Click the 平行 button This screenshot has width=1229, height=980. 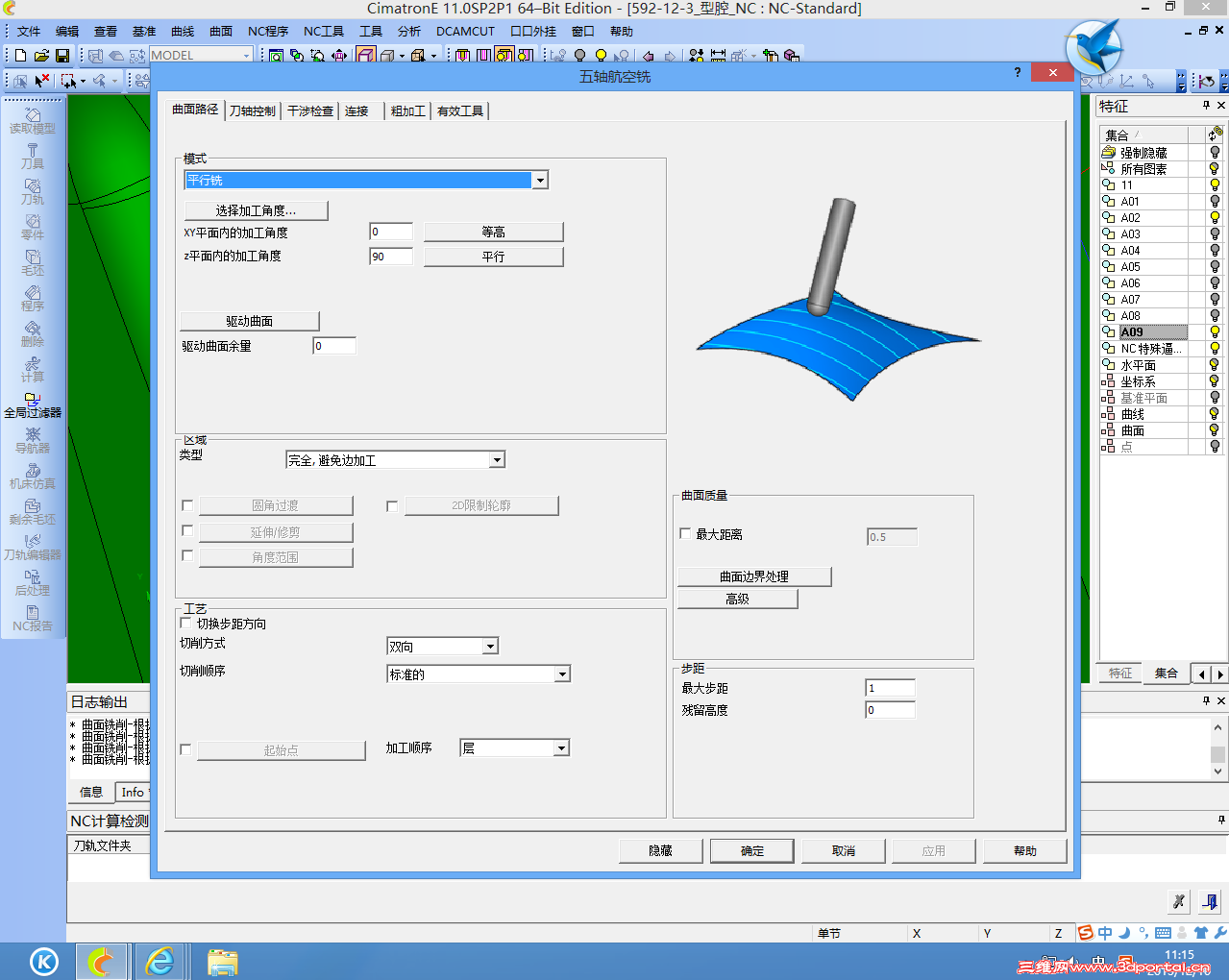click(x=493, y=257)
